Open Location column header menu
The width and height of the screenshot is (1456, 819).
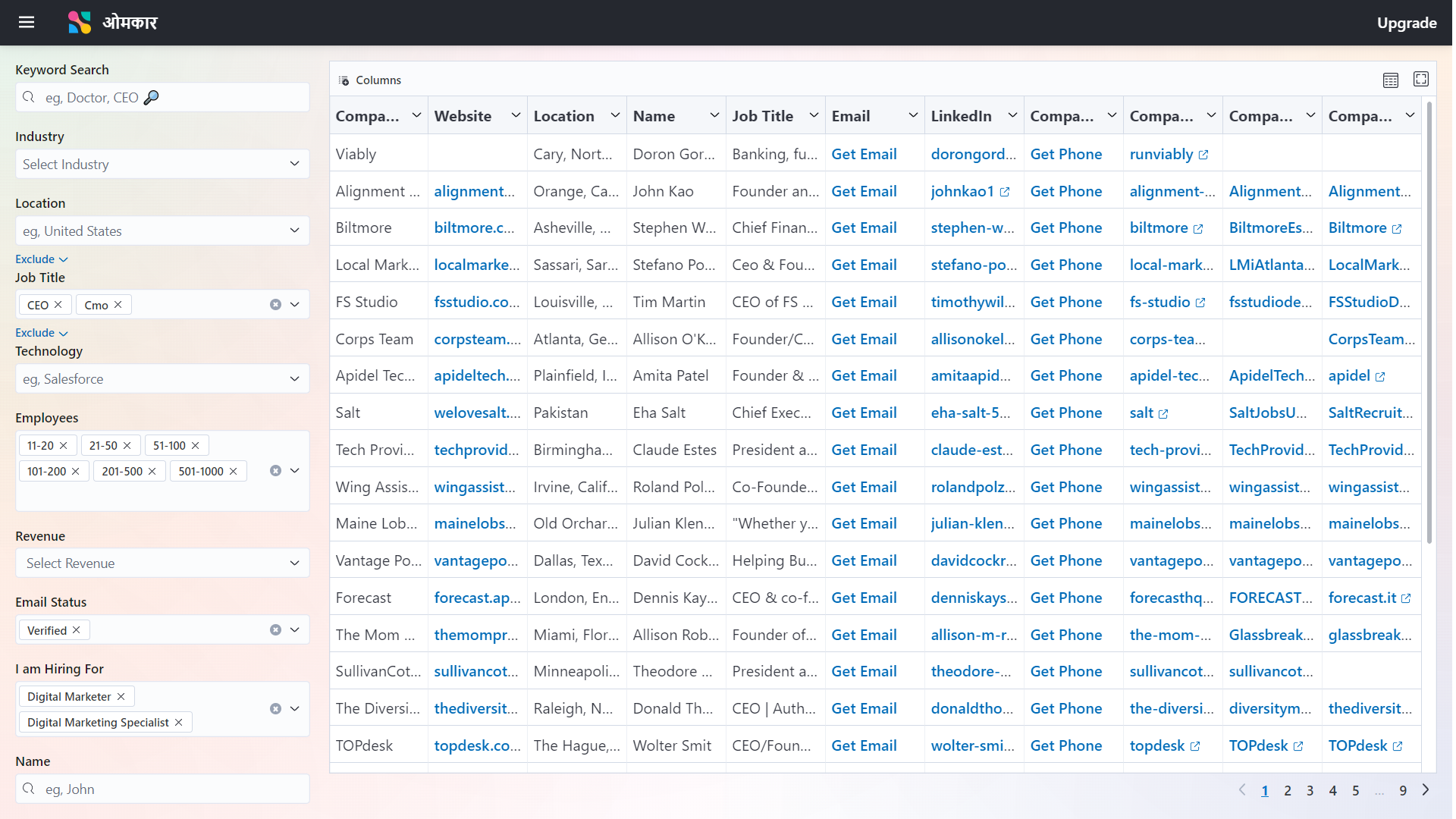click(615, 115)
